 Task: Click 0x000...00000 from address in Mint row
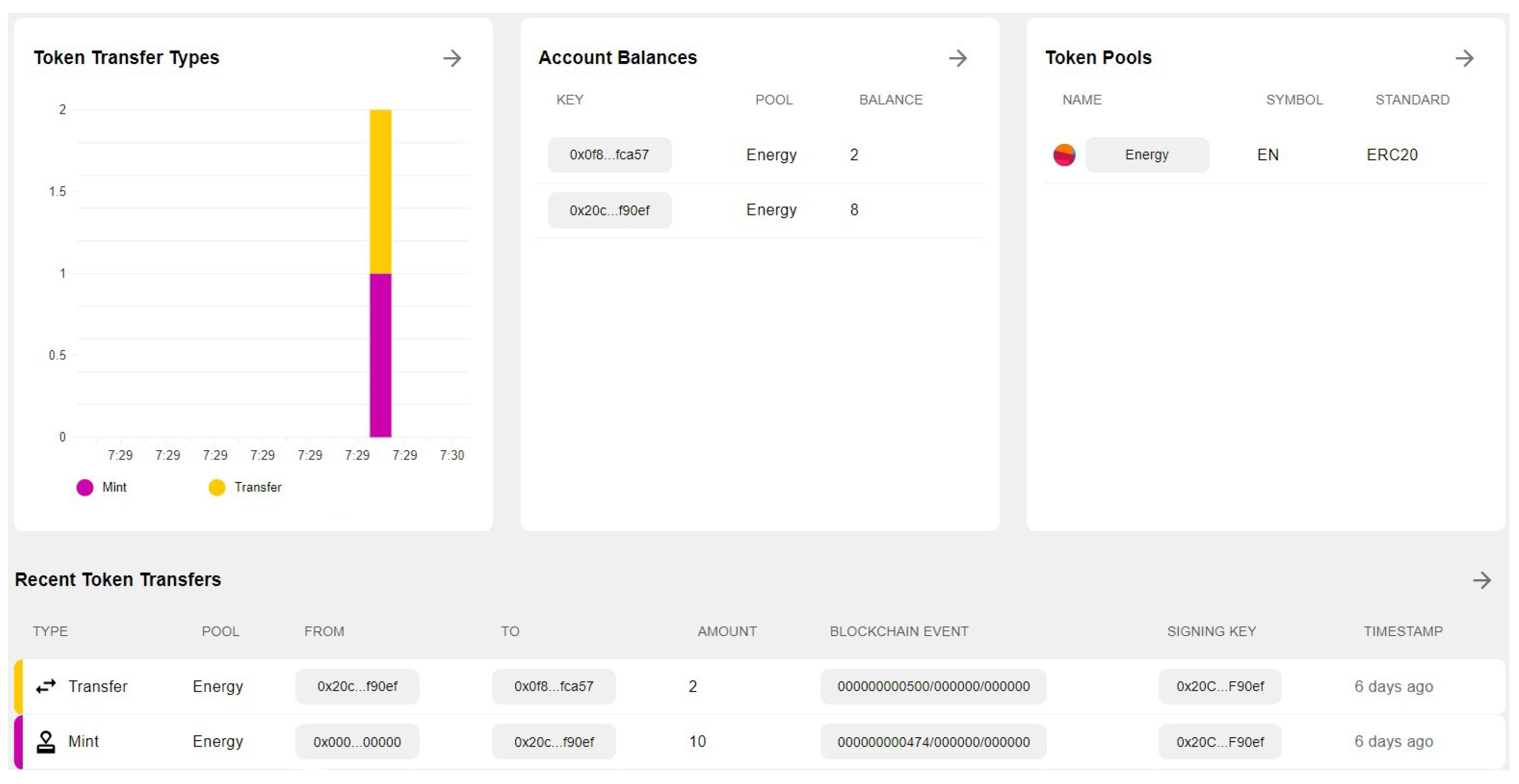pos(357,742)
